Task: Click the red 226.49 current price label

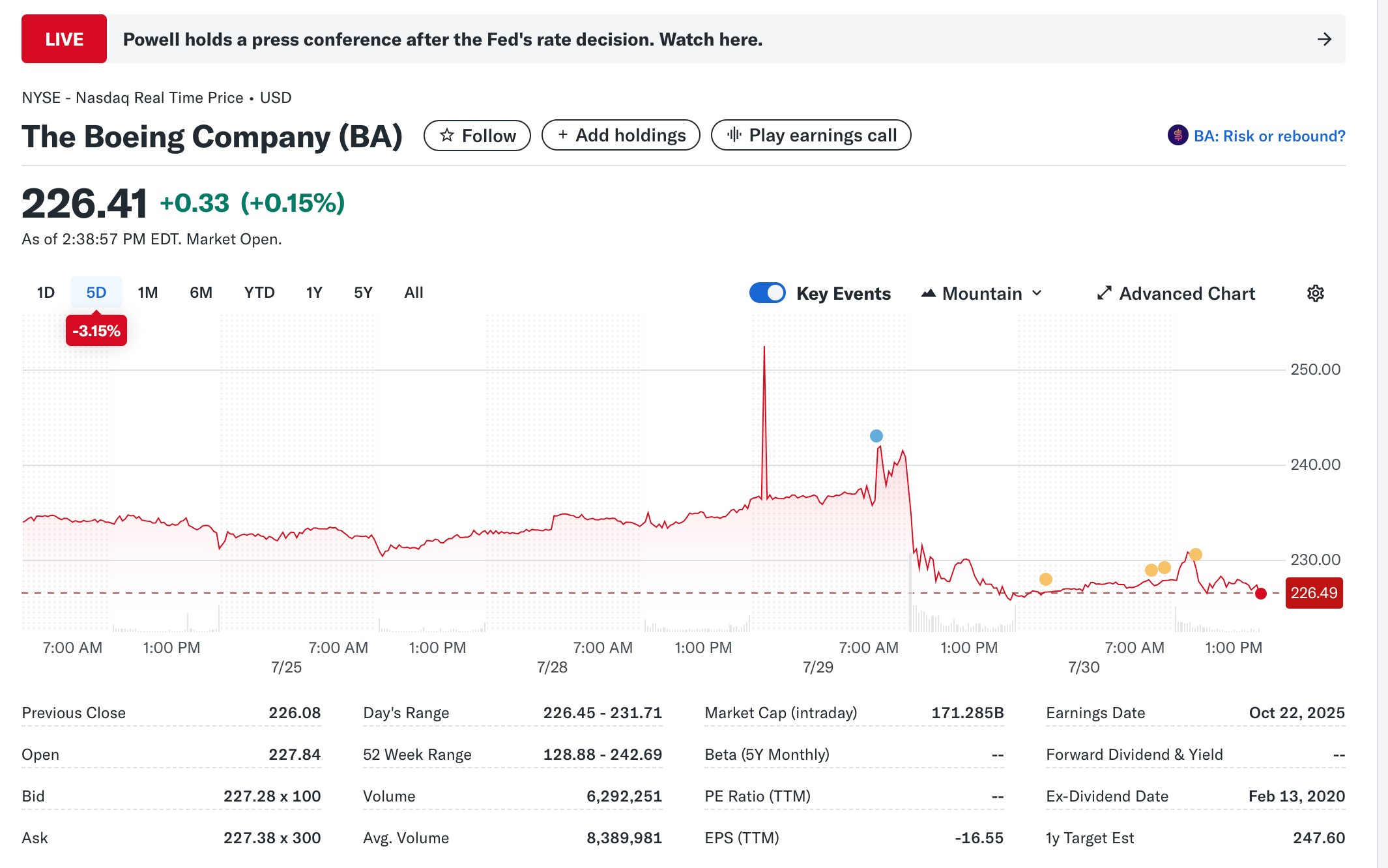Action: tap(1313, 593)
